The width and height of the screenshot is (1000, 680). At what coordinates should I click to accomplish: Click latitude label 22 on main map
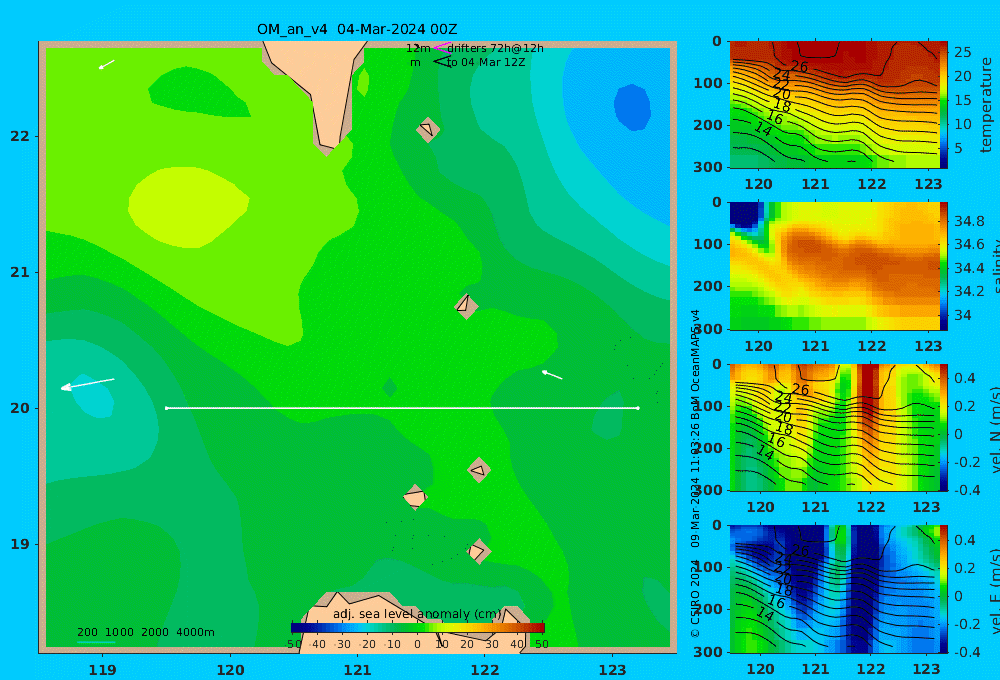click(x=20, y=136)
